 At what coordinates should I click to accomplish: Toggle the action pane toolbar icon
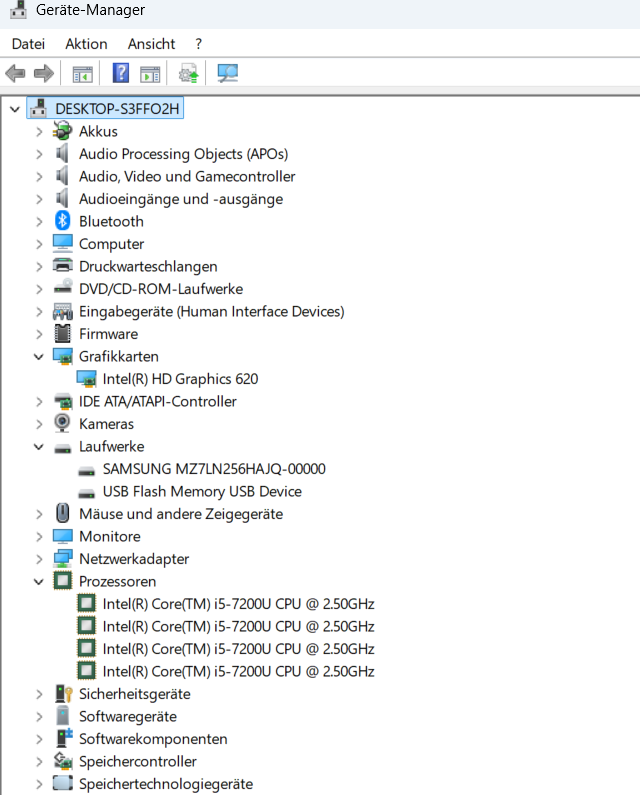click(x=150, y=74)
